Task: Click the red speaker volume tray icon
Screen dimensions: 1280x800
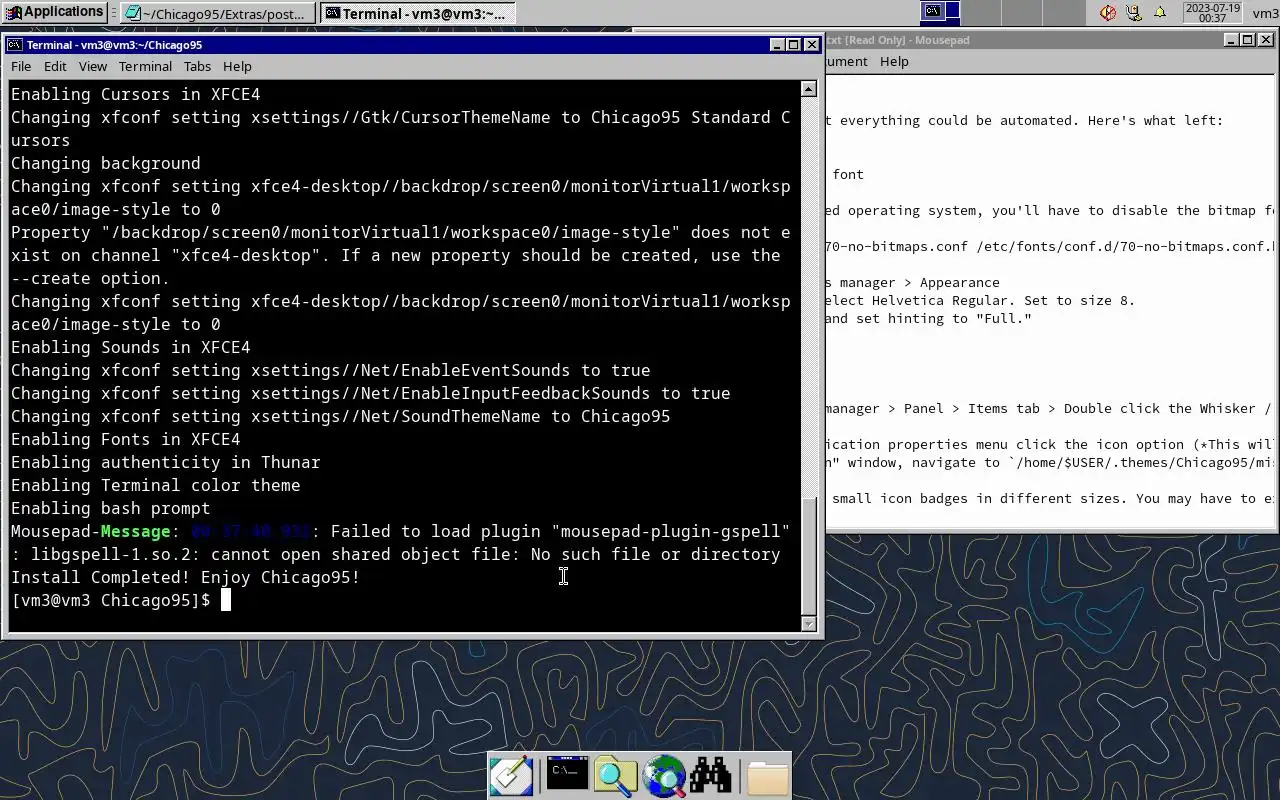Action: [1108, 13]
